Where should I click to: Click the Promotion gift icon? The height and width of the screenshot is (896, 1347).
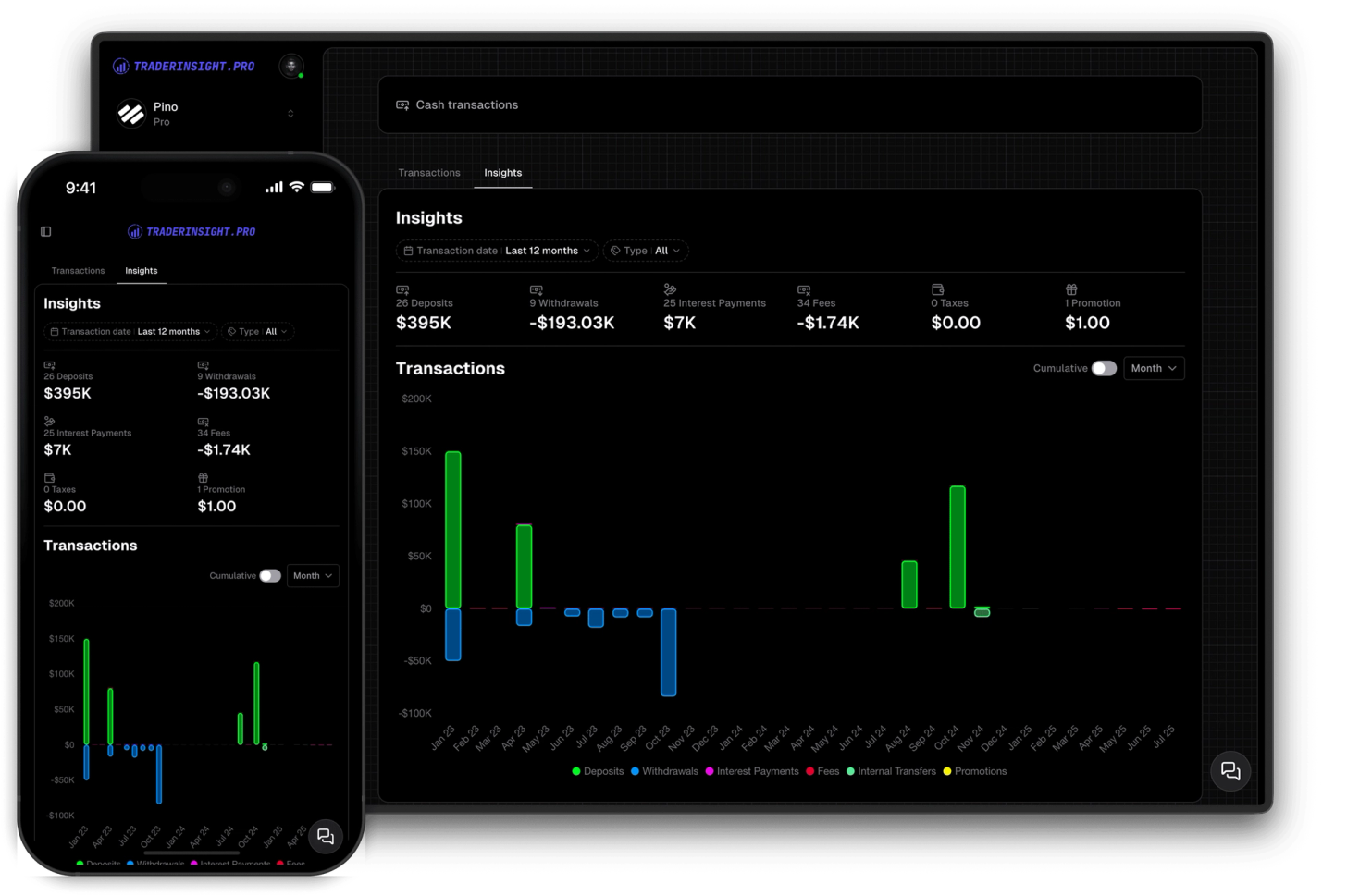click(x=1071, y=288)
